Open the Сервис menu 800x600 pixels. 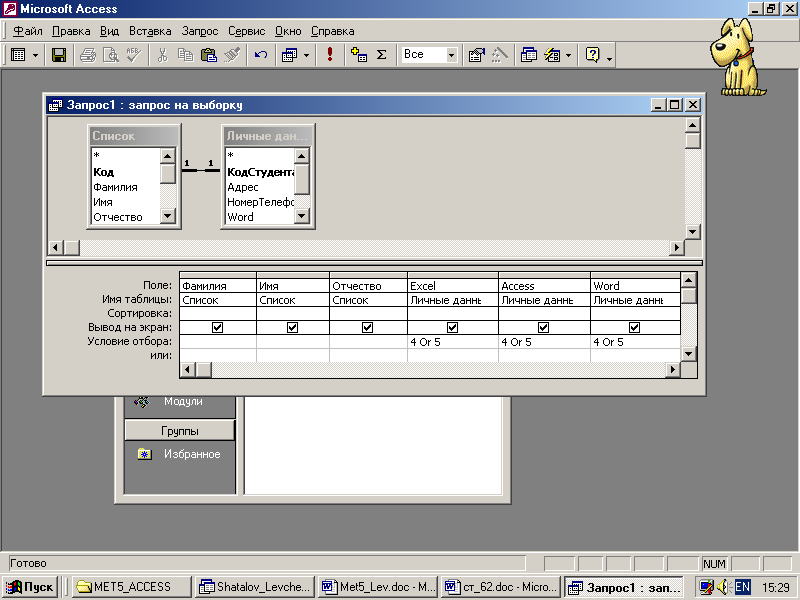(x=246, y=31)
